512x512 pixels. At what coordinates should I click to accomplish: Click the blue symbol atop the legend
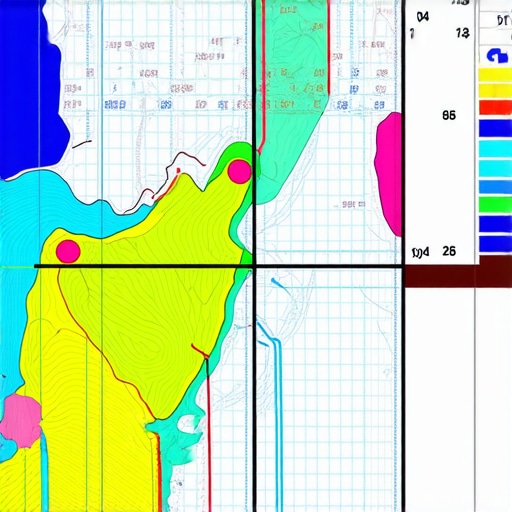coord(497,56)
